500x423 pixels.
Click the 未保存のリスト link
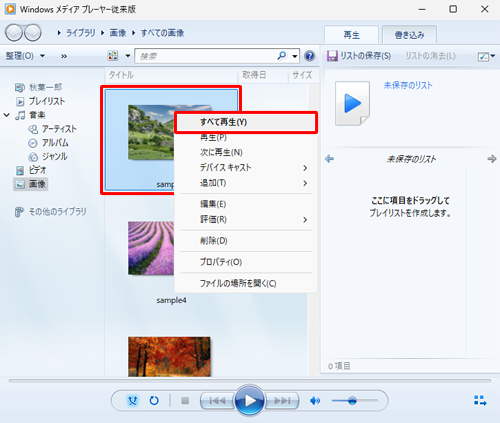click(408, 85)
